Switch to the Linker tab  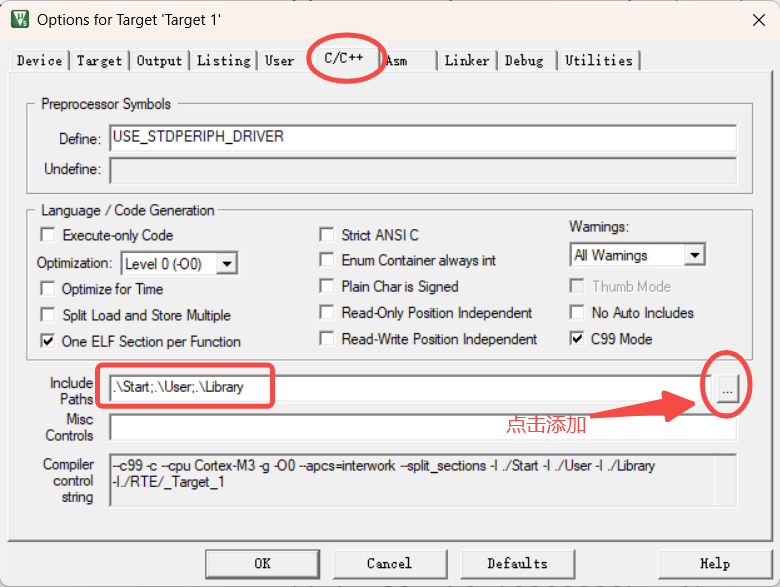coord(467,61)
